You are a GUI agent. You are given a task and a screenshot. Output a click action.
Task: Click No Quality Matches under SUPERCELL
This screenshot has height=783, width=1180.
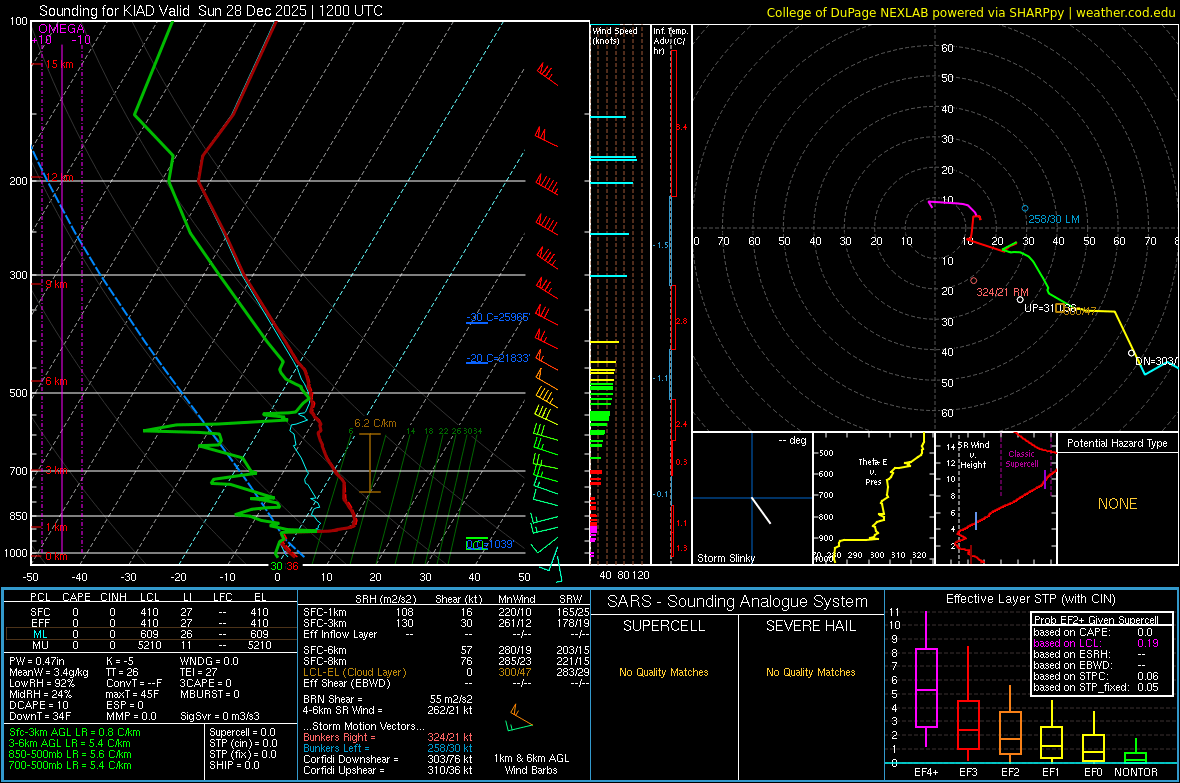tap(664, 672)
